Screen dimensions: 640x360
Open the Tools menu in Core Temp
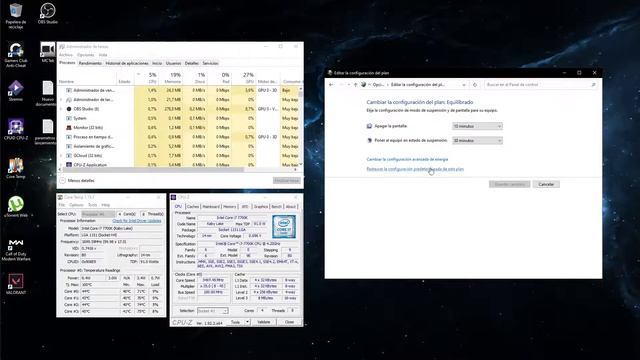coord(93,204)
